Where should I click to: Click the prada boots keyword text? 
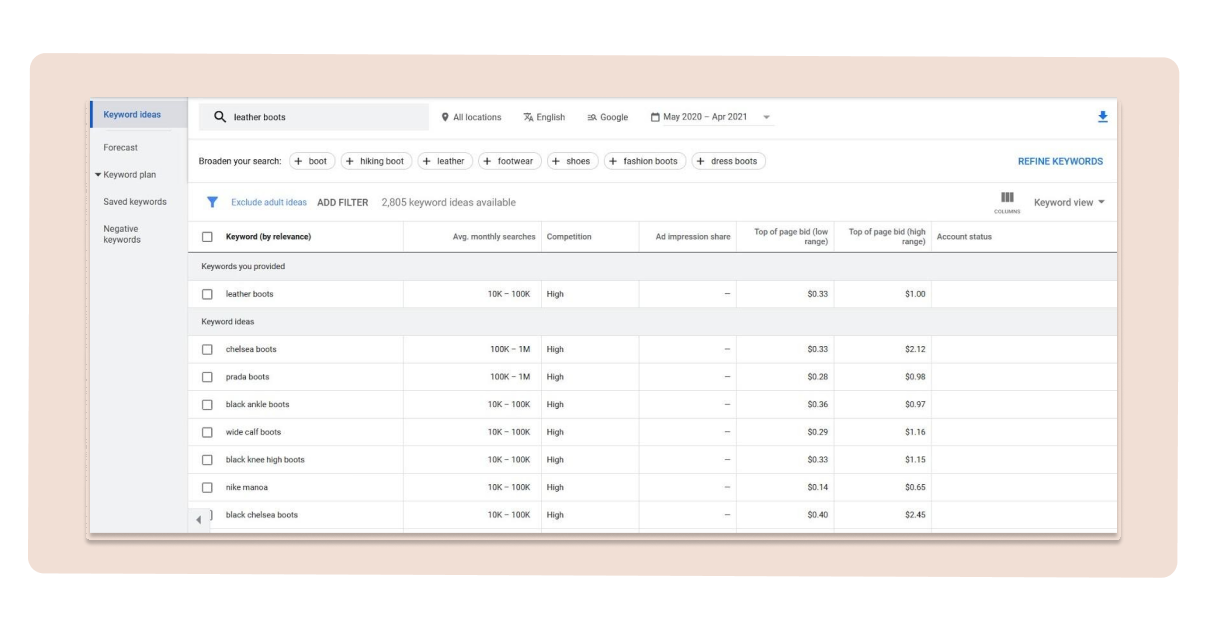pos(247,377)
